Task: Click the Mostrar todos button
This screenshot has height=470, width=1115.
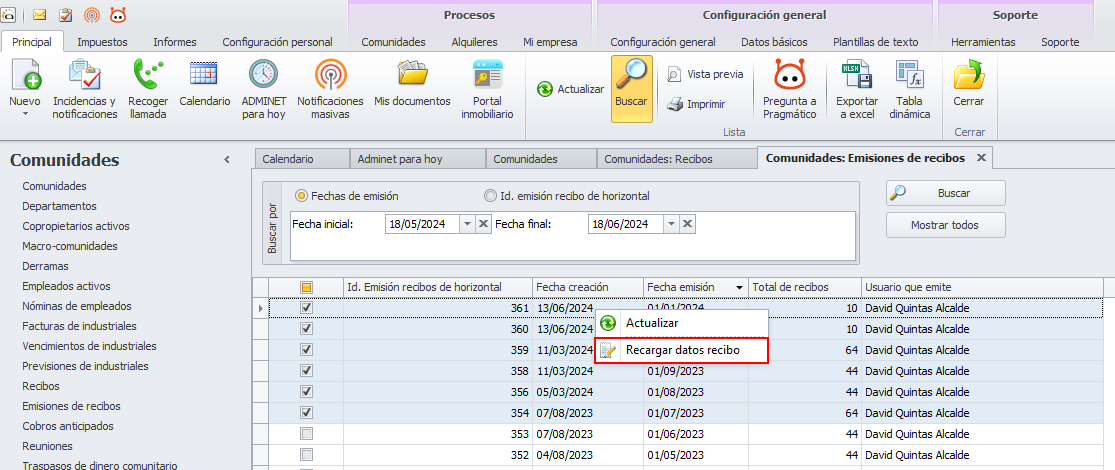Action: point(945,225)
